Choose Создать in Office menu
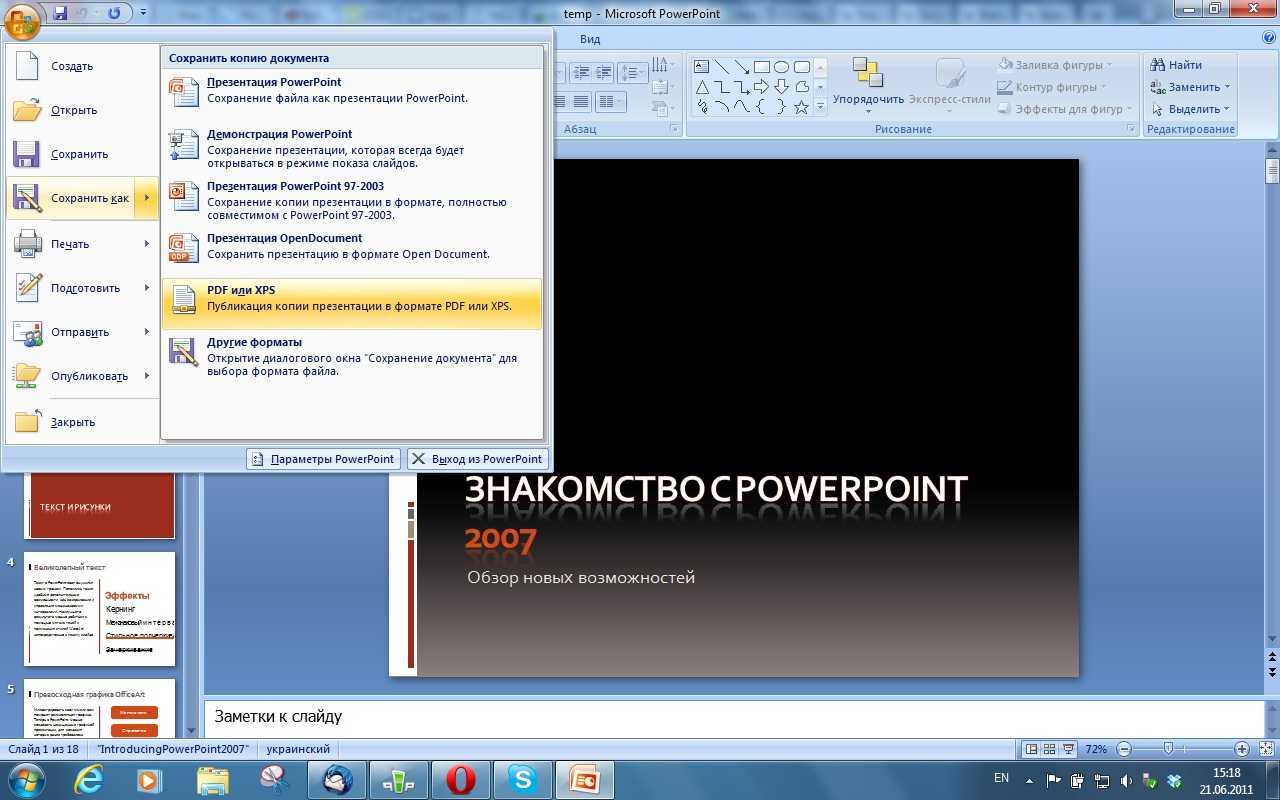 coord(82,66)
